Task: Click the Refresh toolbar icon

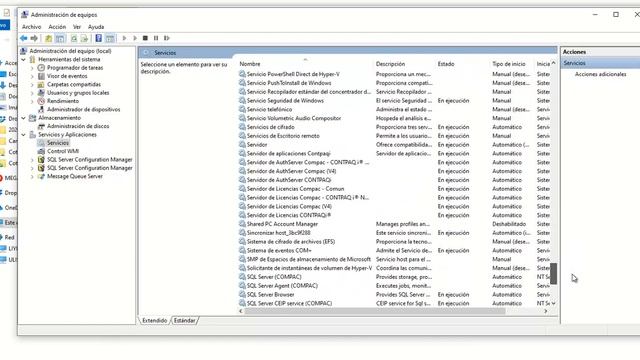Action: [73, 38]
